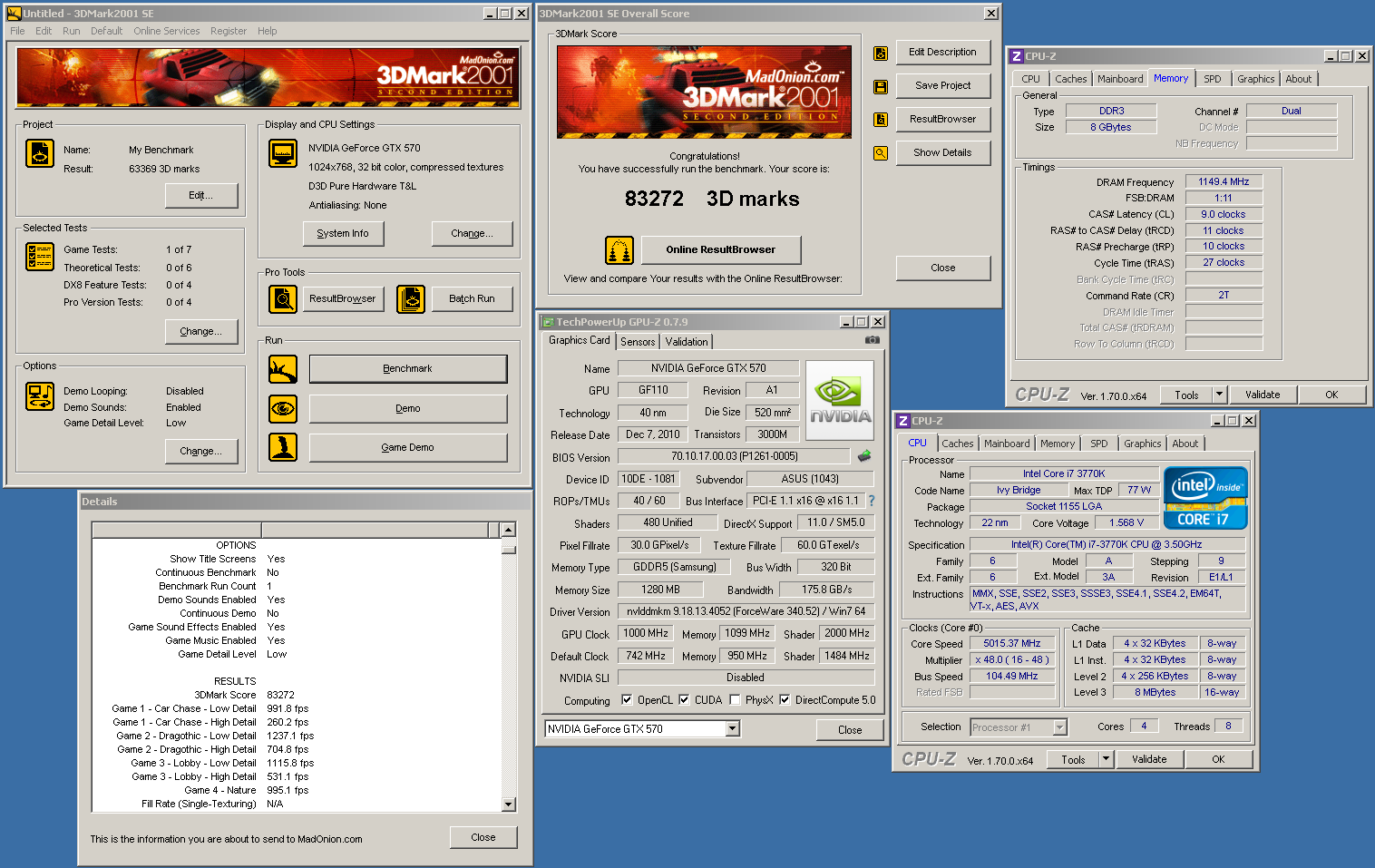Click the Game Demo joystick icon
The width and height of the screenshot is (1375, 868).
click(283, 447)
